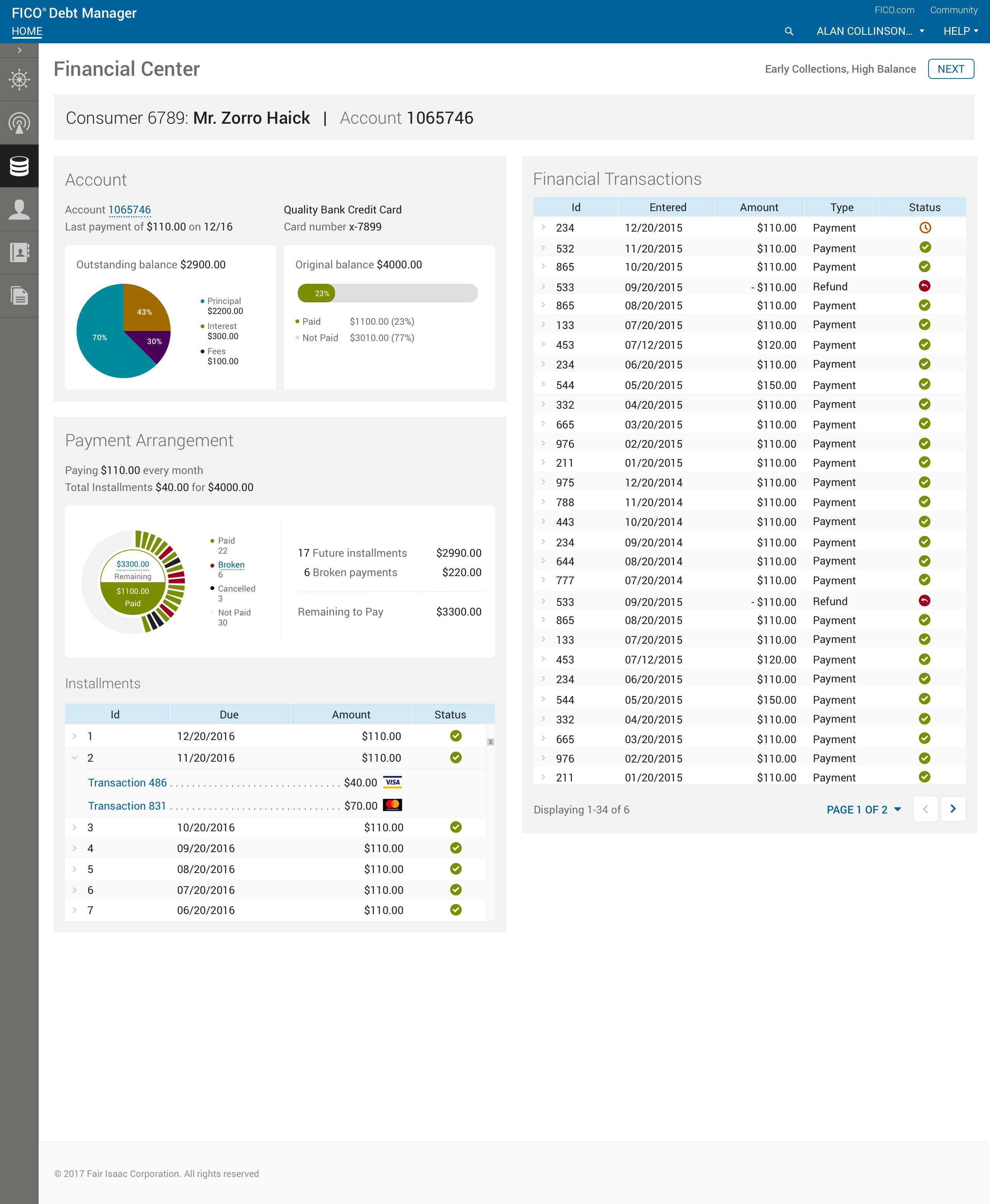Viewport: 990px width, 1204px height.
Task: Go to next transactions page arrow
Action: coord(952,809)
